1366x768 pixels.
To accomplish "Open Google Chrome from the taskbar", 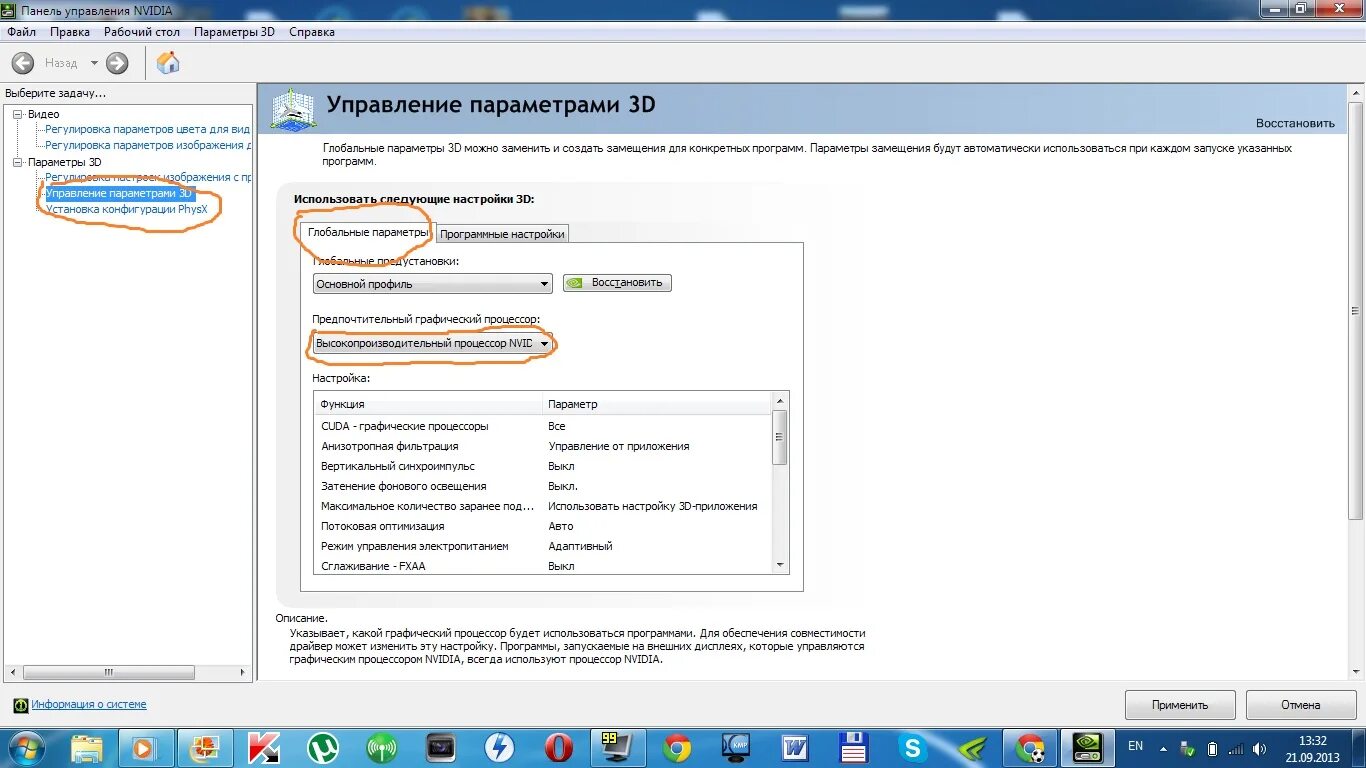I will coord(676,748).
